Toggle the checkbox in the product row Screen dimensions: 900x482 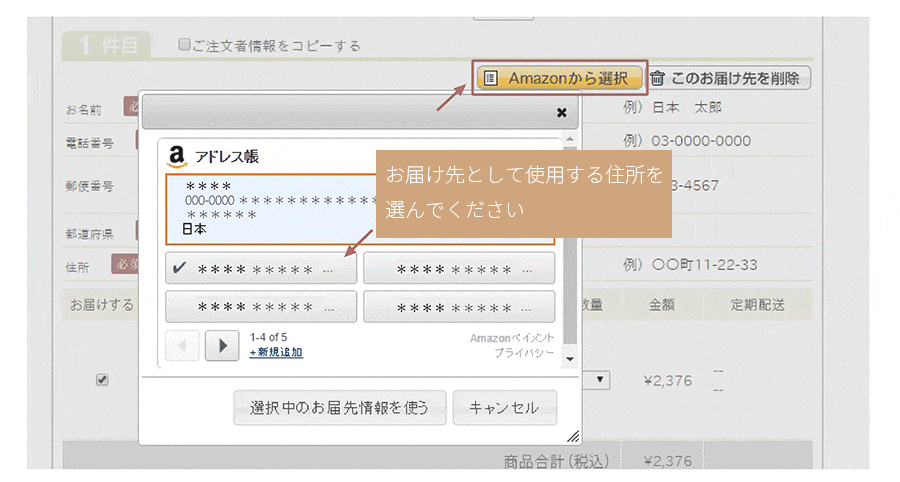[102, 379]
